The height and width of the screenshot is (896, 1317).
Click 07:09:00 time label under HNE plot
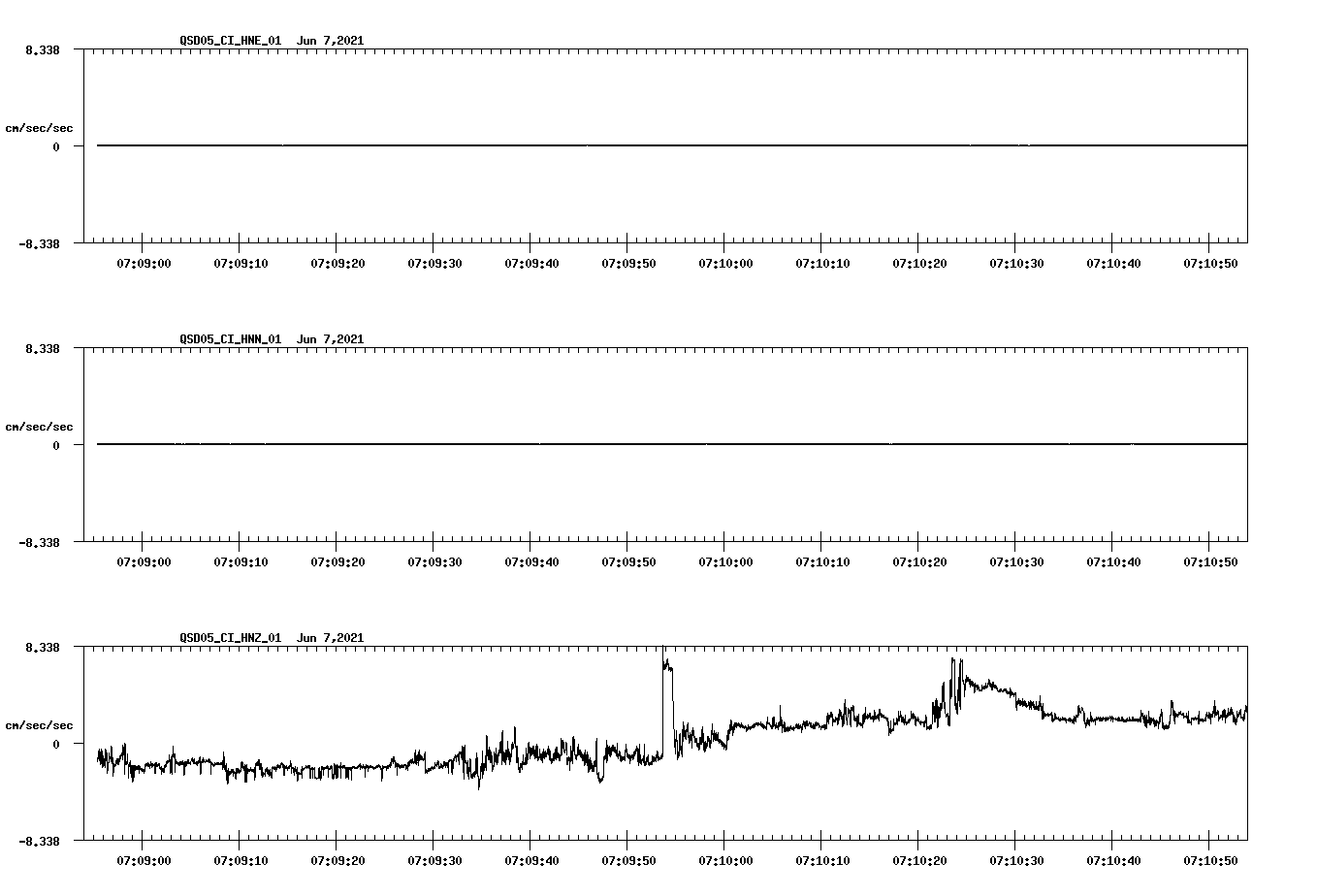[x=144, y=263]
